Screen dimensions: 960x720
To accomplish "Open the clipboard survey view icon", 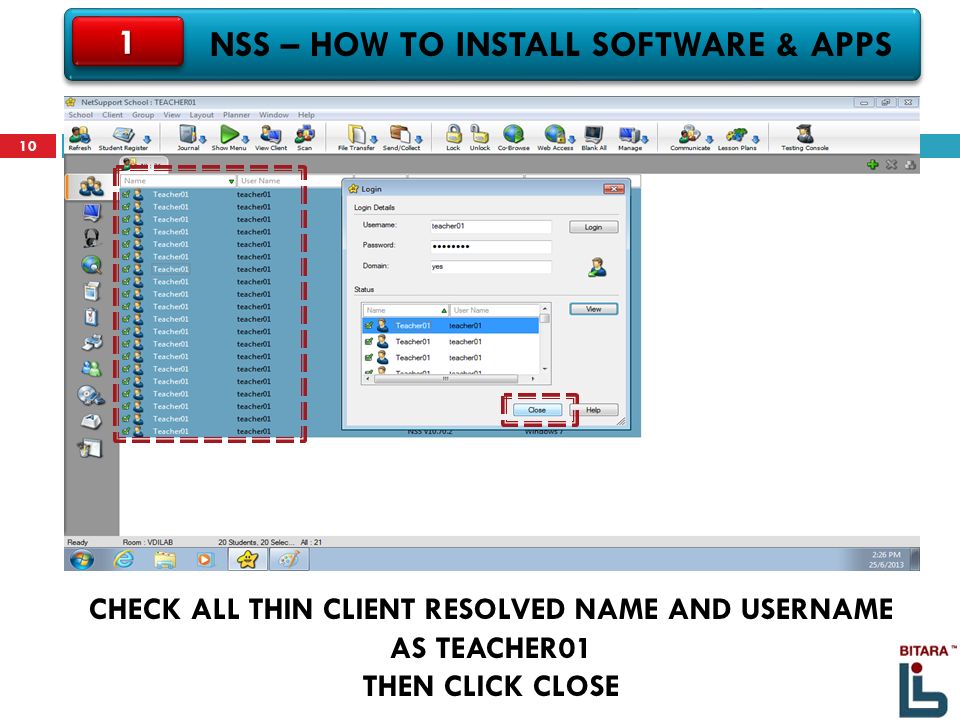I will [x=91, y=317].
